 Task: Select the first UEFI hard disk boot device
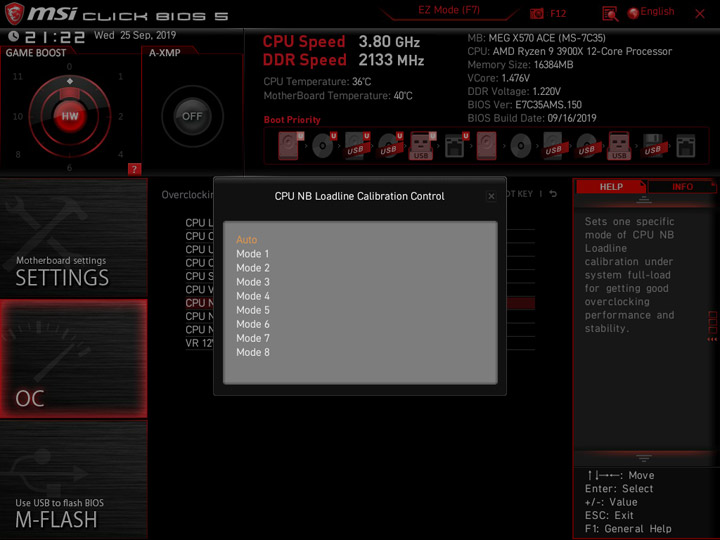(291, 146)
